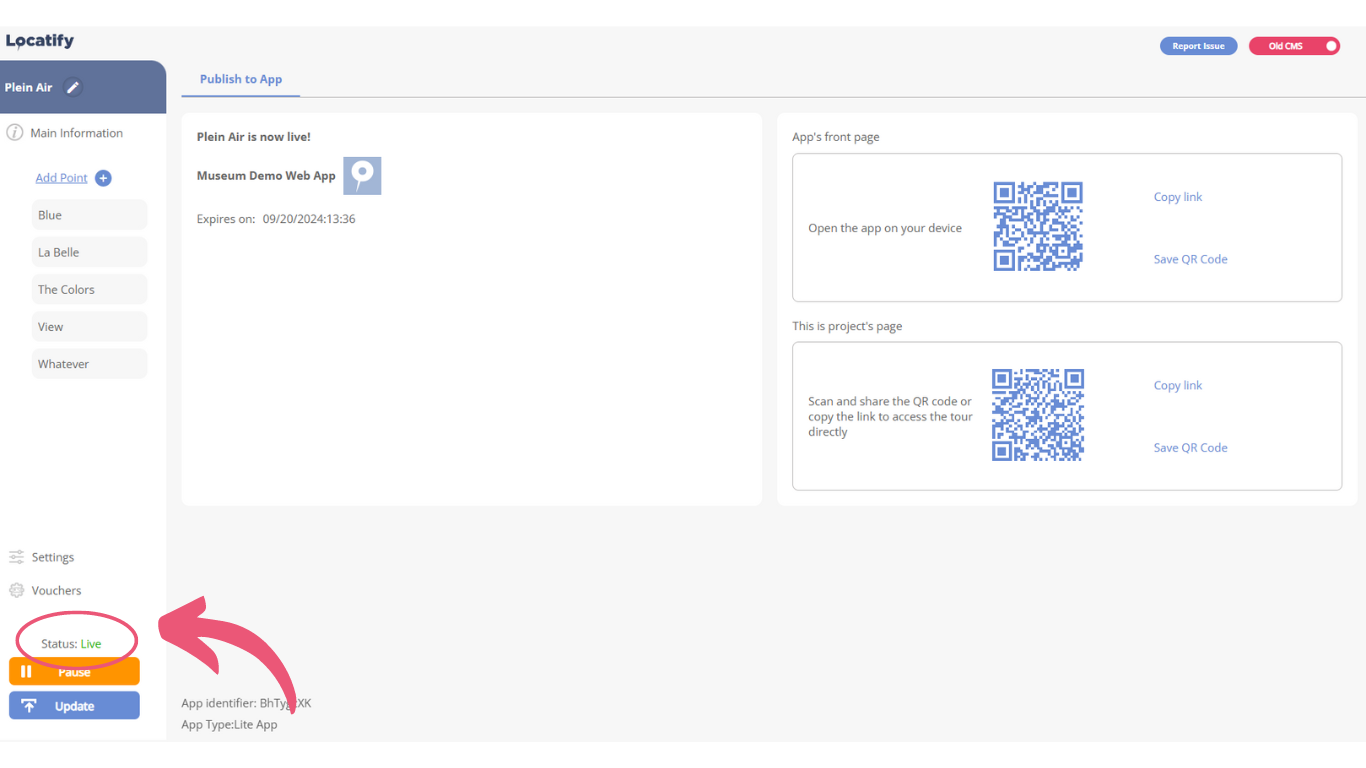Click the Locatify logo
Screen dimensions: 1366x768
point(40,41)
